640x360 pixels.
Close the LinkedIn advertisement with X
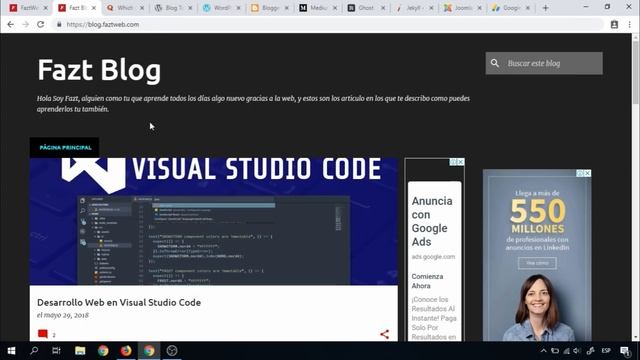pyautogui.click(x=587, y=173)
